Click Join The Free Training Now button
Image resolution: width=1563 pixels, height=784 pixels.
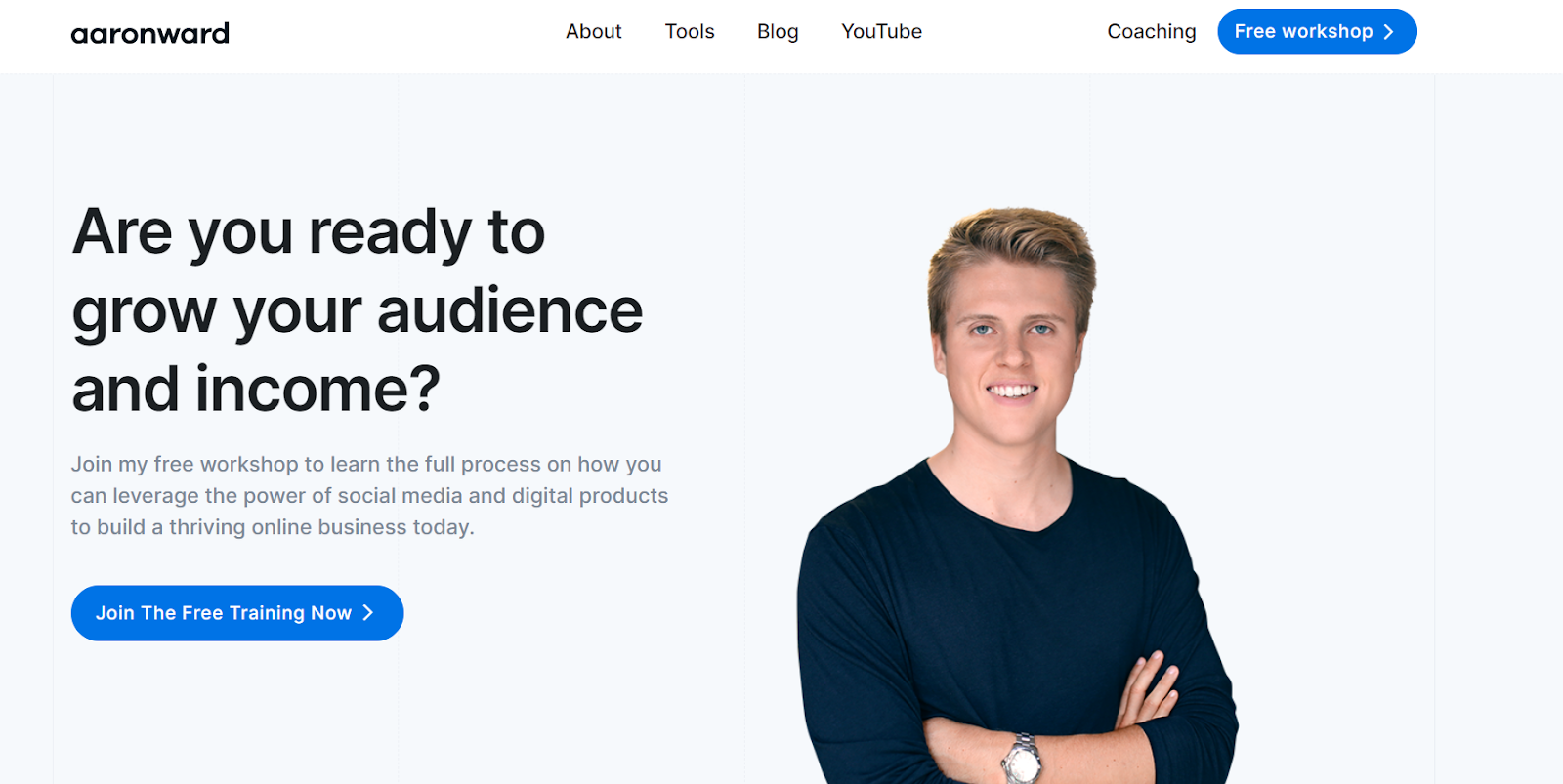click(x=237, y=613)
